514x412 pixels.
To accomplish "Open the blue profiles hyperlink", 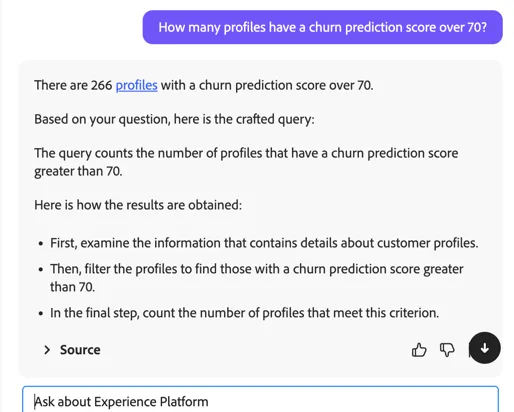I will [136, 85].
